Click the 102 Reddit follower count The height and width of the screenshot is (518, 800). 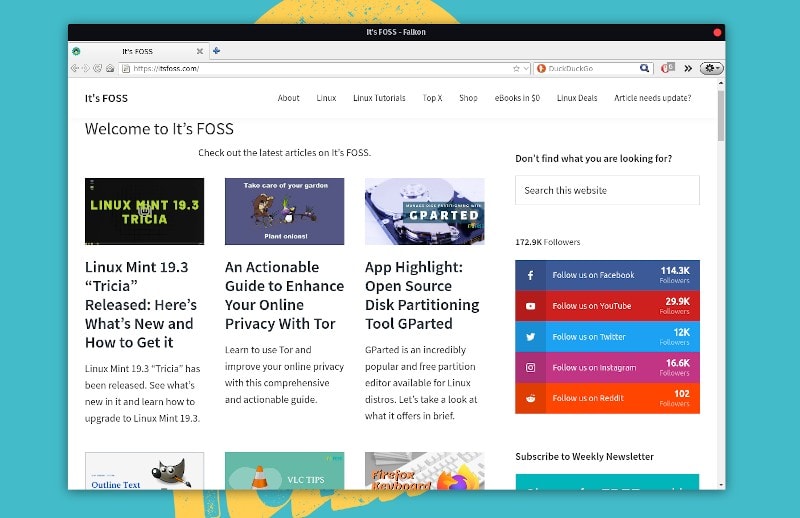[x=682, y=393]
